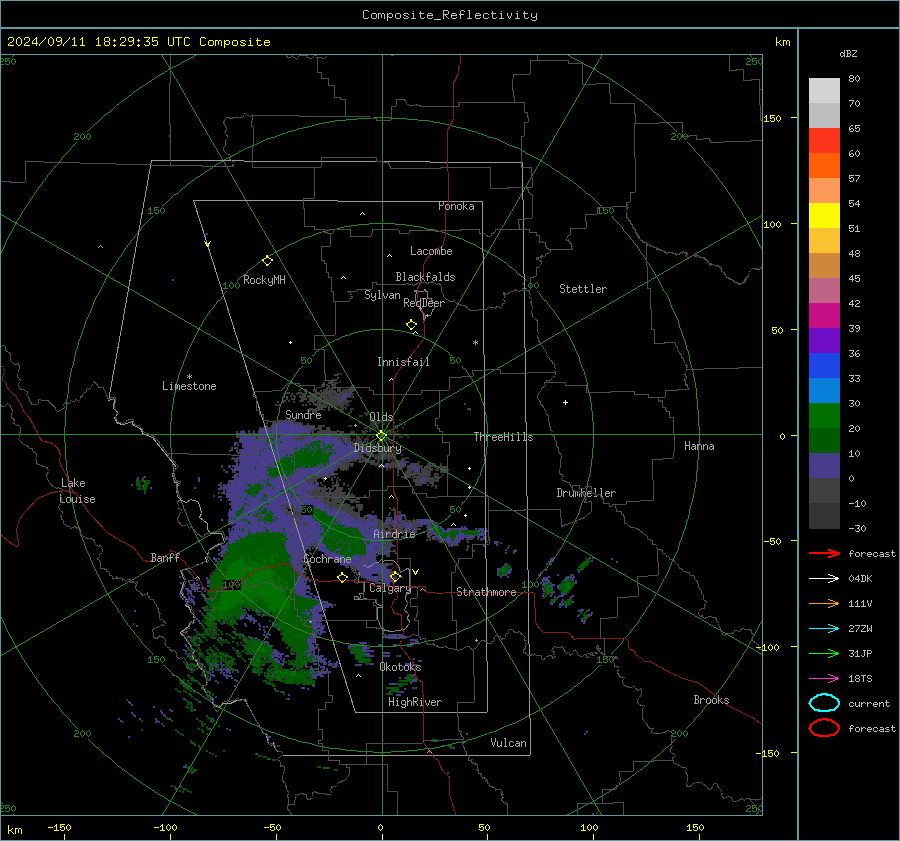Image resolution: width=900 pixels, height=841 pixels.
Task: Click the 33 dBZ blue color swatch
Action: click(x=824, y=390)
